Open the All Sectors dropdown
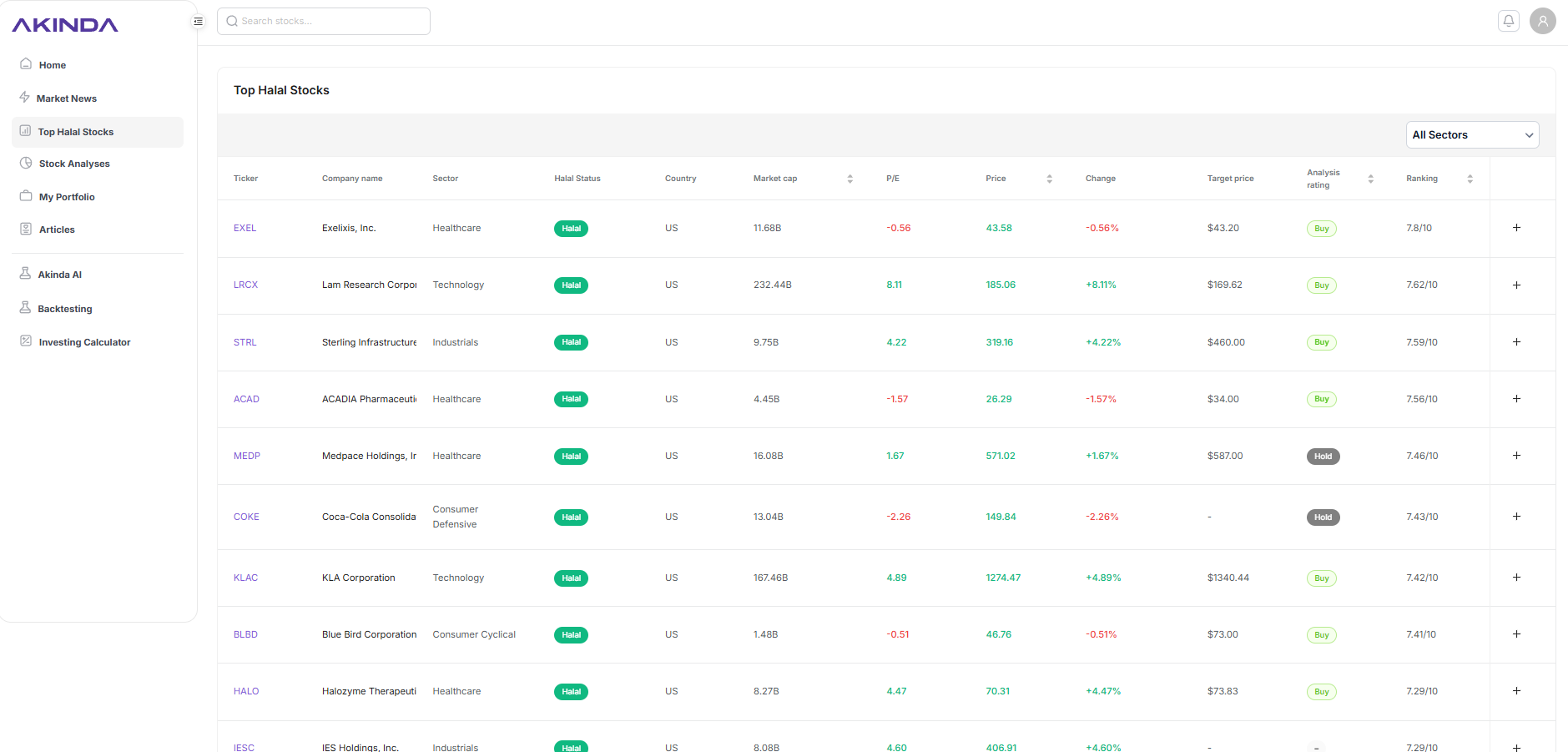The width and height of the screenshot is (1568, 752). coord(1472,134)
